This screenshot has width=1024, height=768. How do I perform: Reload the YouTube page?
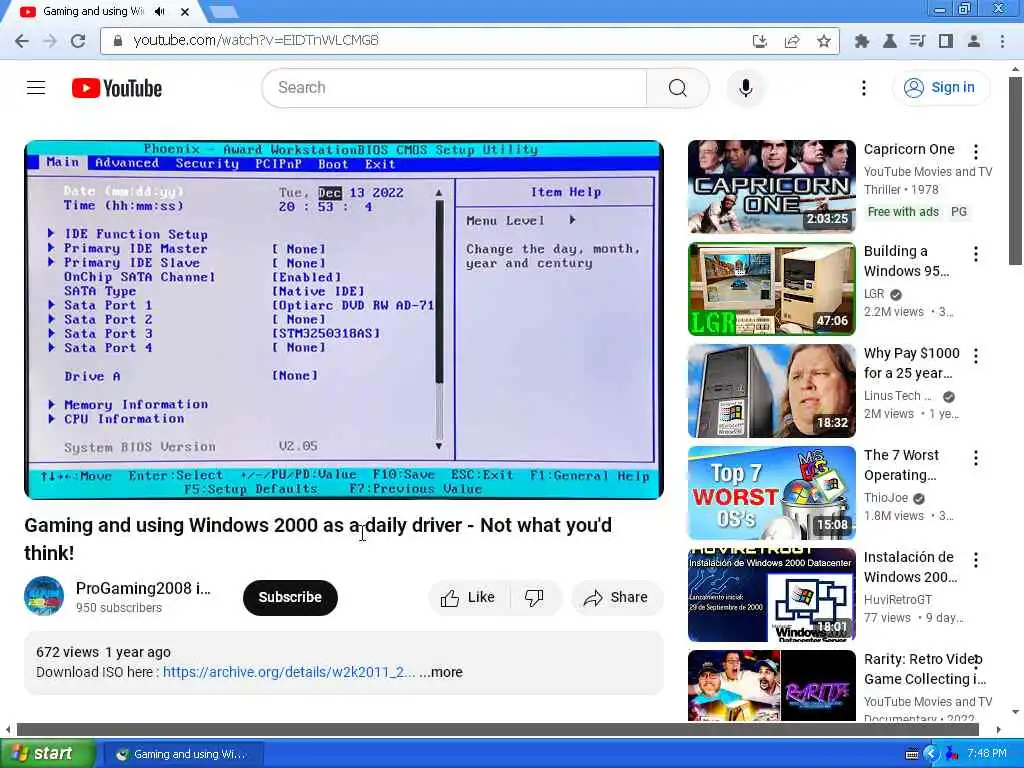pyautogui.click(x=78, y=40)
